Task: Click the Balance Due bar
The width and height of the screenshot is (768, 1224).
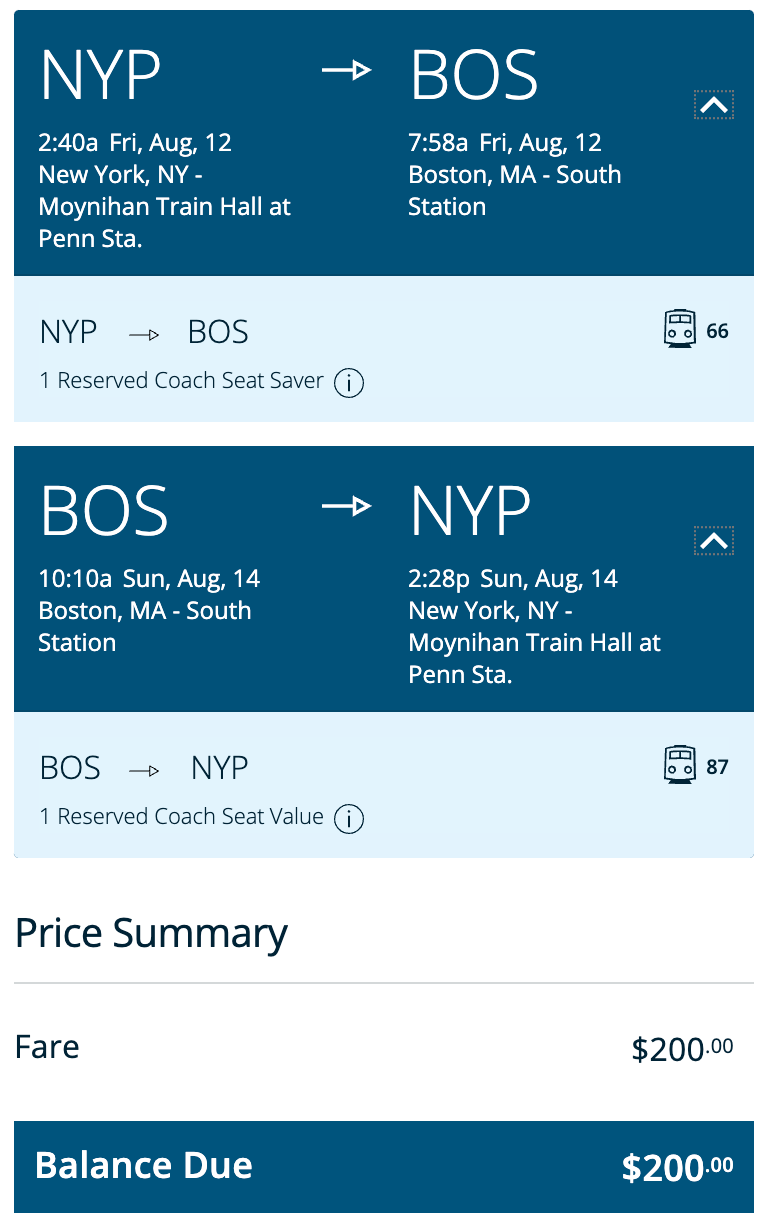Action: (x=384, y=1167)
